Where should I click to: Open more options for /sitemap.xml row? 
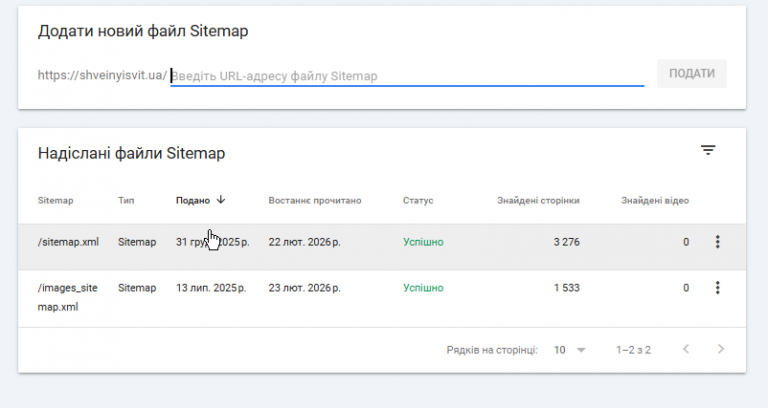717,242
